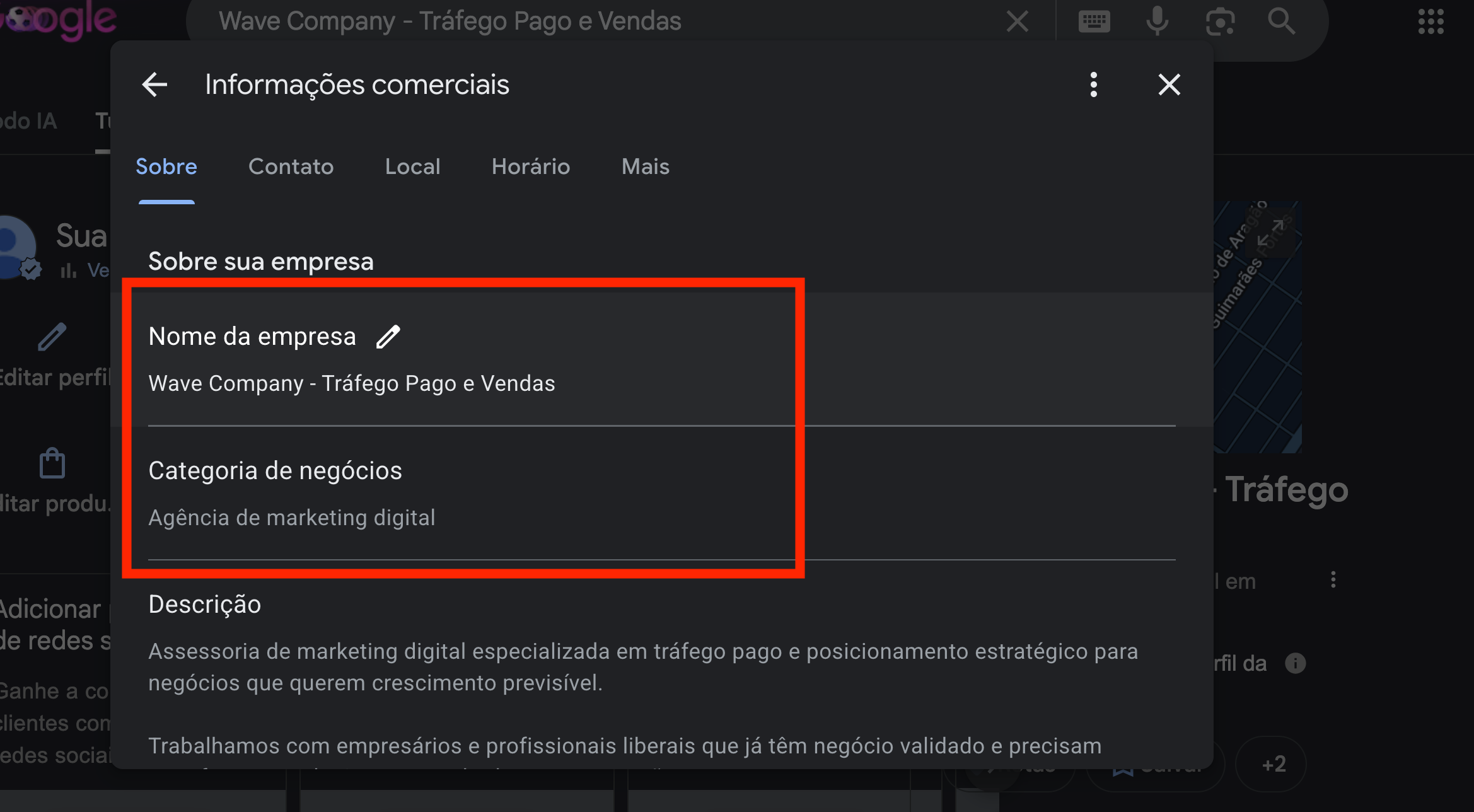Click the Editar perfil pencil icon behind dialog
1474x812 pixels.
[x=52, y=337]
